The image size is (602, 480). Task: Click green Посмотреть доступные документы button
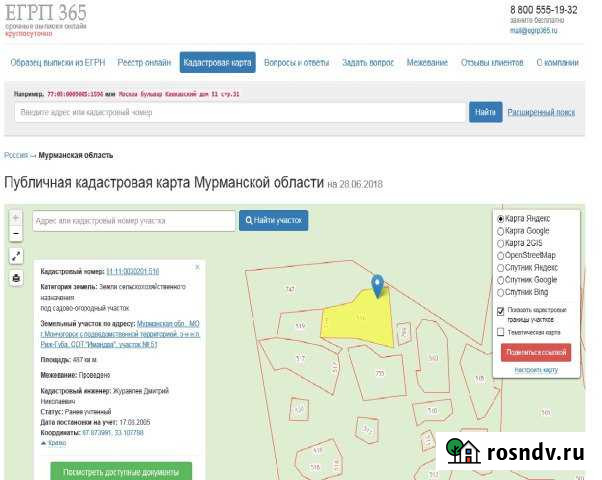coord(121,471)
